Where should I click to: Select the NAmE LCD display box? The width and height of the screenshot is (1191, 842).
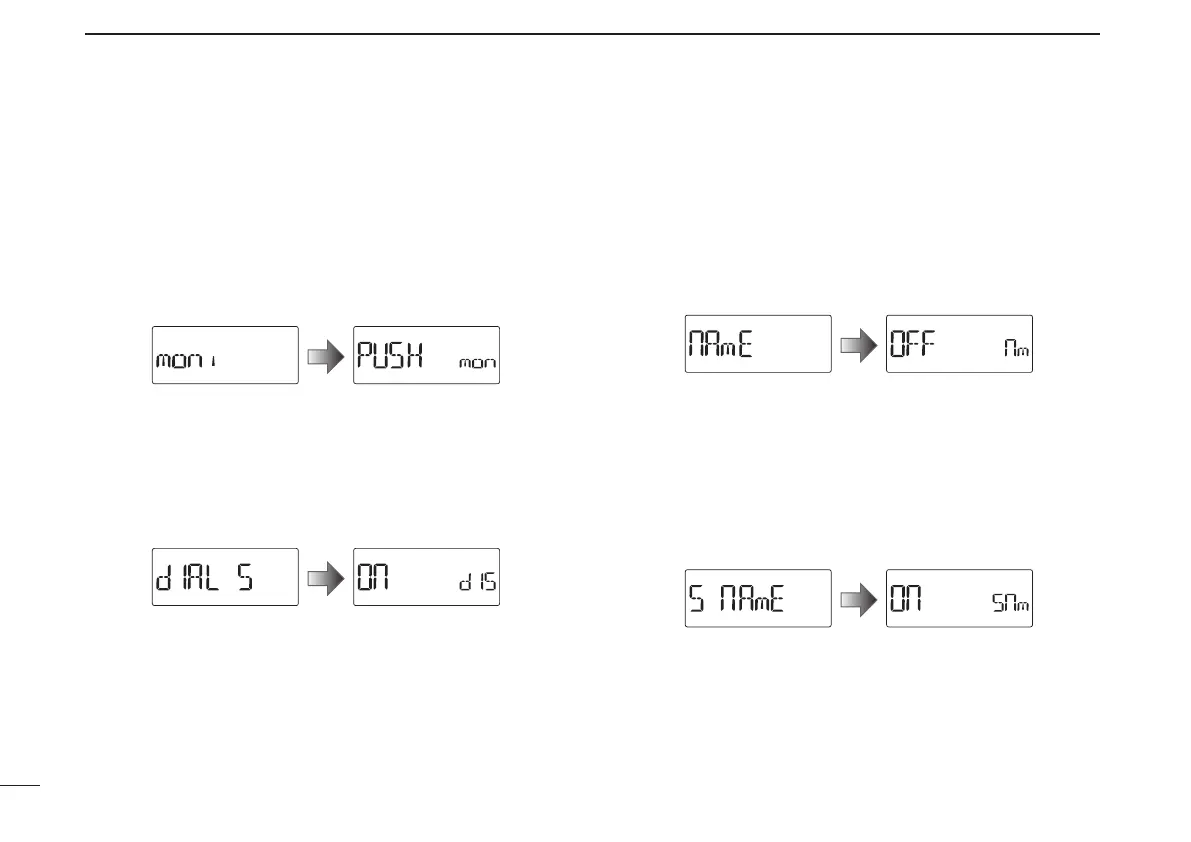(x=758, y=344)
